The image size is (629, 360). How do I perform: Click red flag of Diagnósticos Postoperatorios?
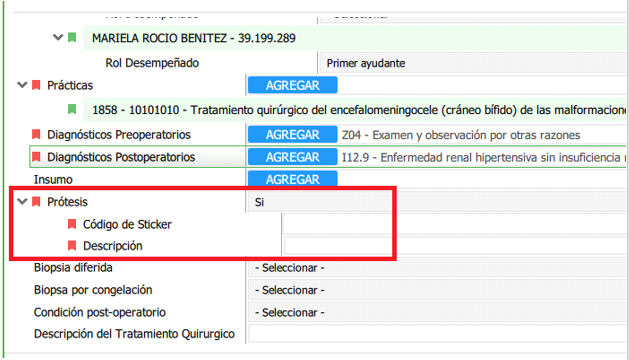36,157
